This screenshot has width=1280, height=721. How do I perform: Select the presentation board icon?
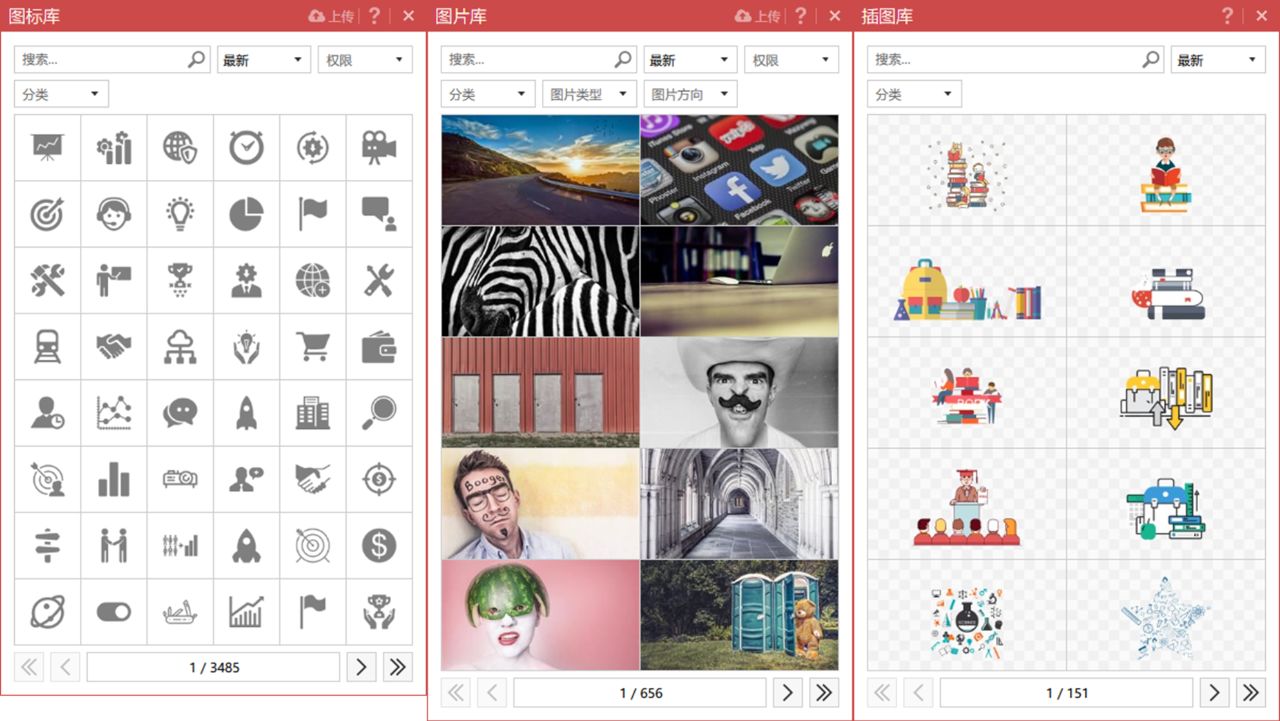47,148
